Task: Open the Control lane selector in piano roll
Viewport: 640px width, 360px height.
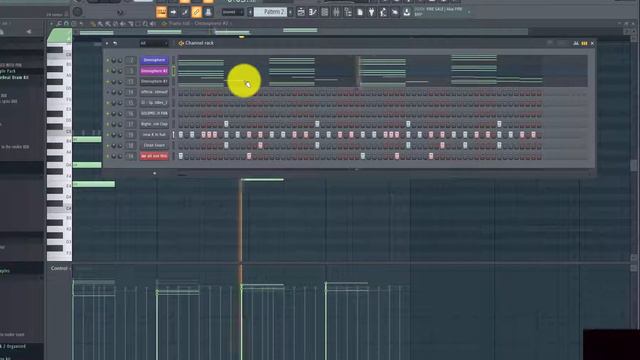Action: point(60,269)
